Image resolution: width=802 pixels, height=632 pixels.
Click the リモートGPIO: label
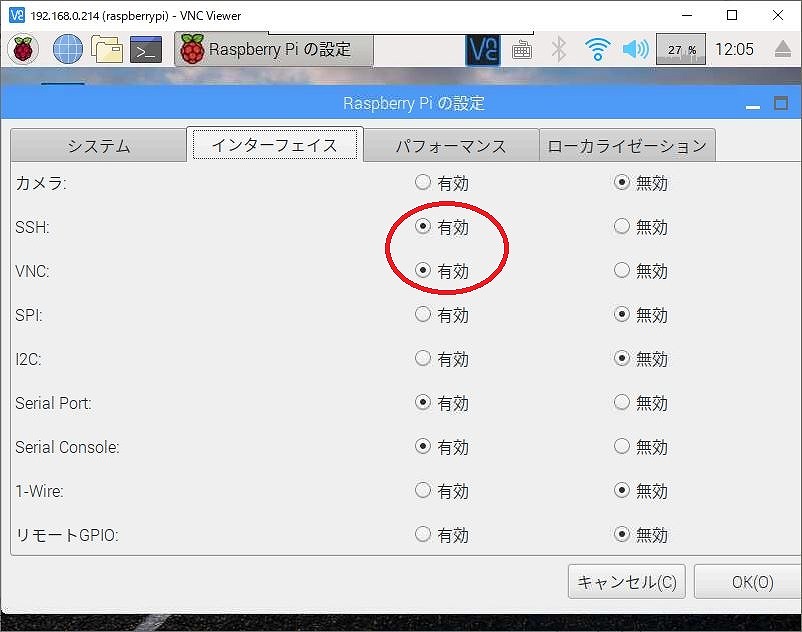pyautogui.click(x=67, y=535)
